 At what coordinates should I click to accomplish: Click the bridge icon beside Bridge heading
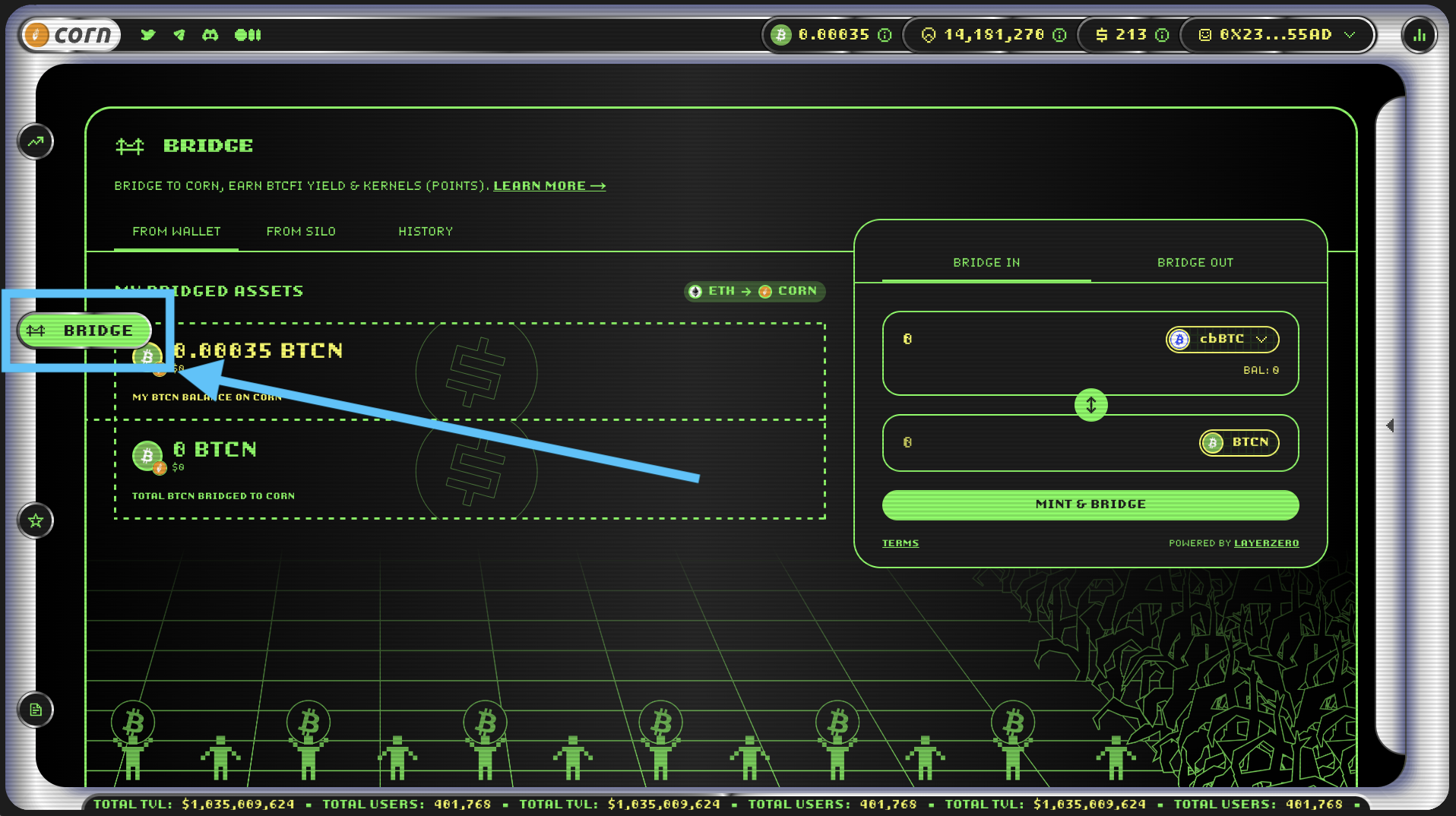130,146
